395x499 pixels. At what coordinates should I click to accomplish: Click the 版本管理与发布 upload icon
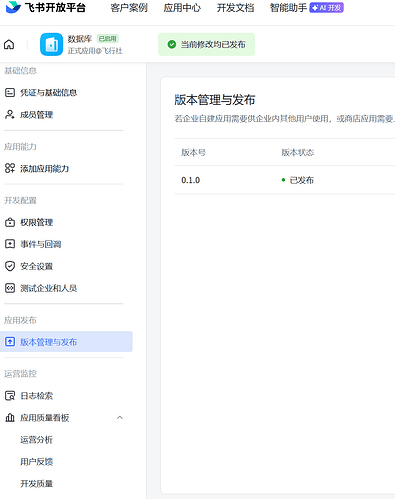tap(10, 342)
